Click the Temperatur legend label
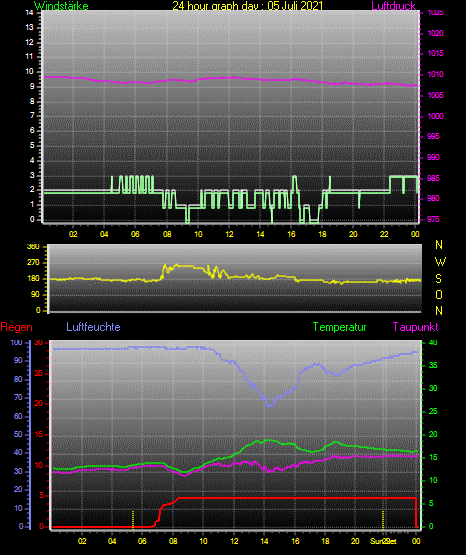The width and height of the screenshot is (466, 555). (x=339, y=327)
